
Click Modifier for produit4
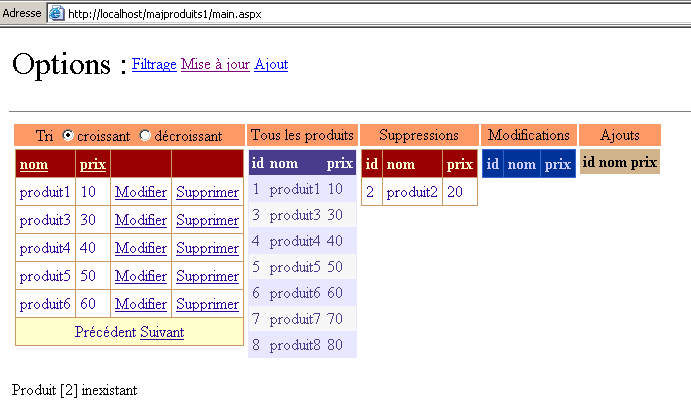tap(141, 248)
